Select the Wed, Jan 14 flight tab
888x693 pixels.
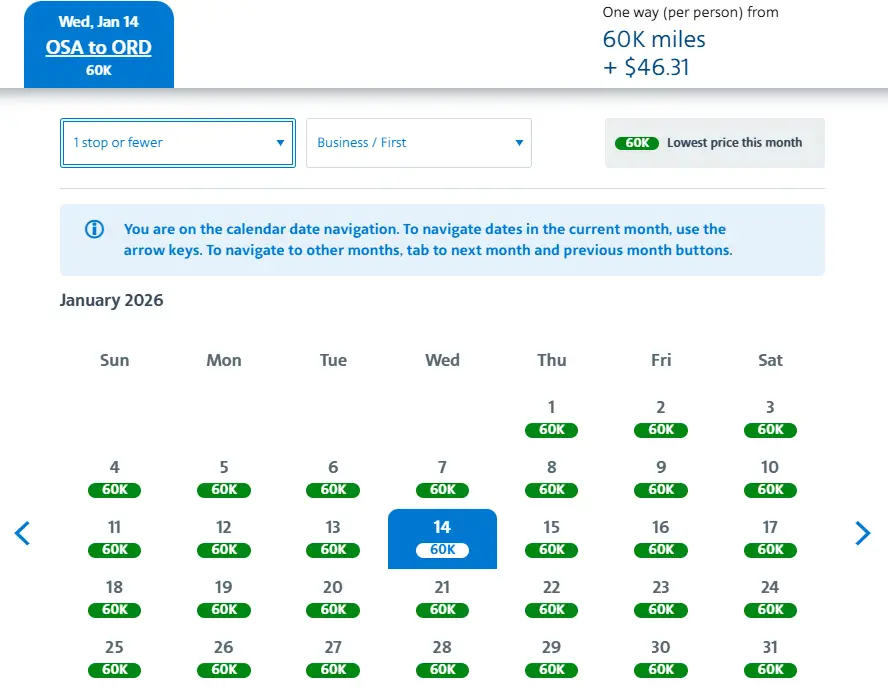[x=99, y=45]
